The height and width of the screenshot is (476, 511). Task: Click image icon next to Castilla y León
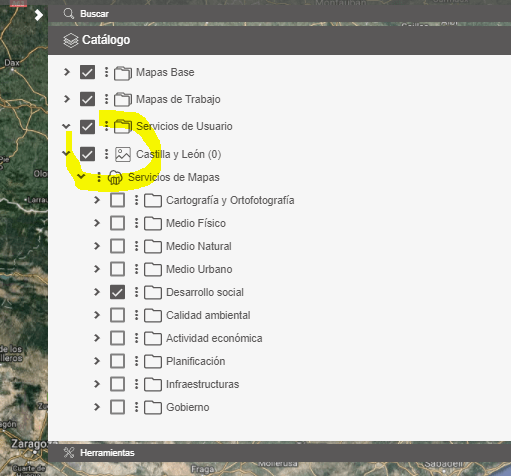pyautogui.click(x=123, y=154)
